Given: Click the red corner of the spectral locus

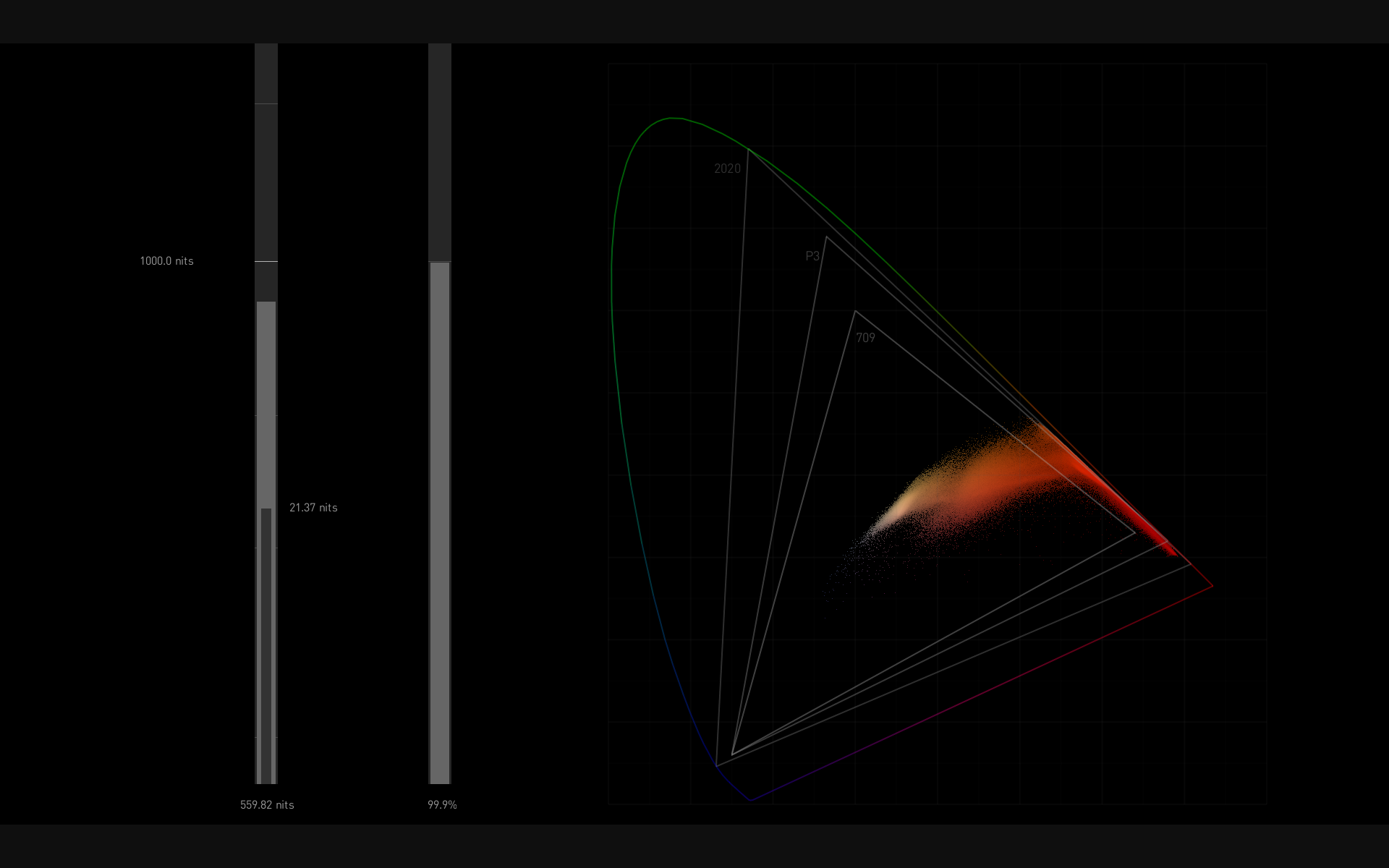Looking at the screenshot, I should point(1212,586).
